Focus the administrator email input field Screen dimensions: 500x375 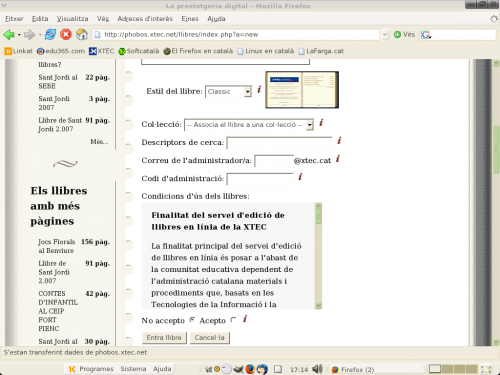[x=274, y=161]
